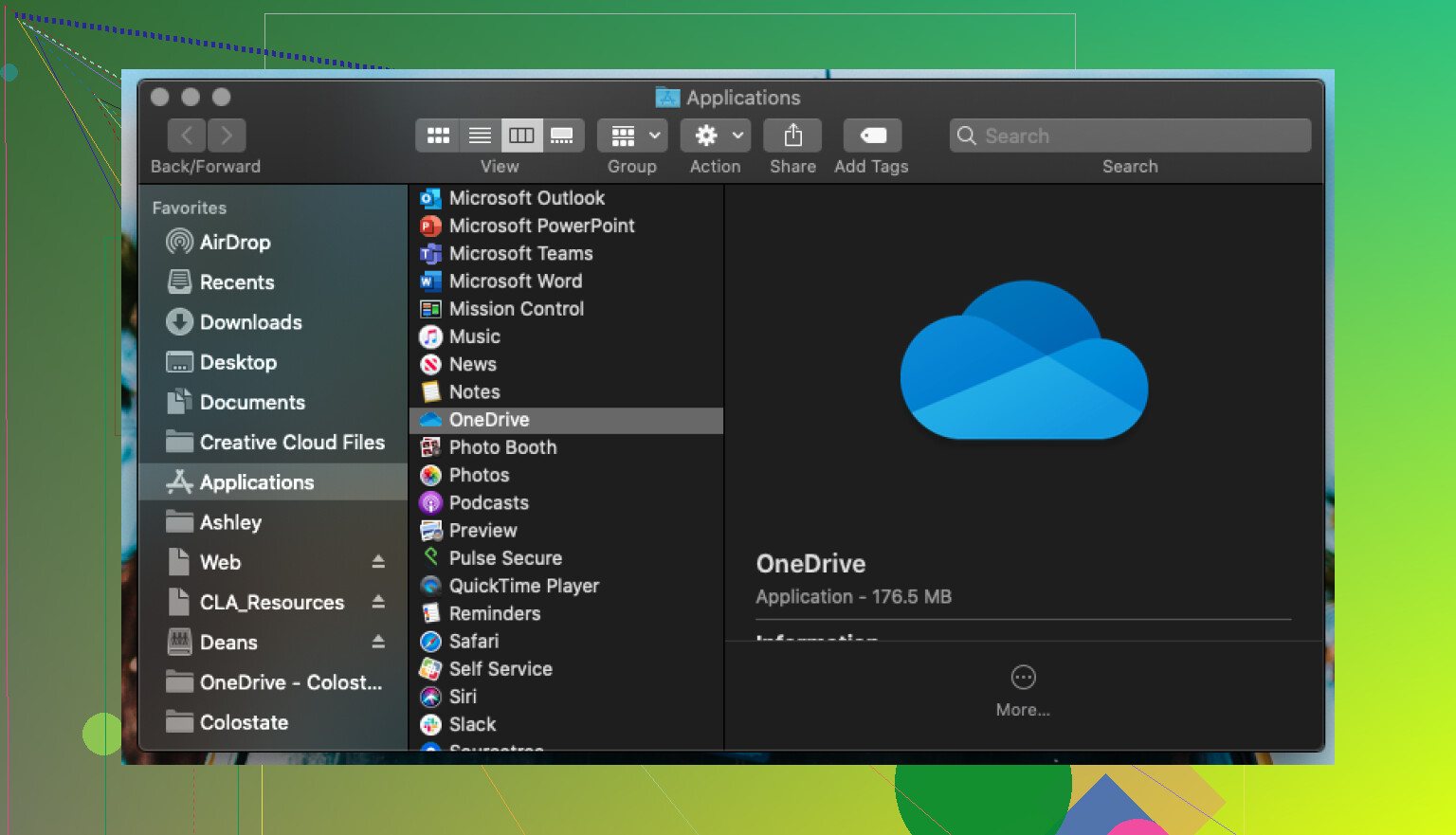Viewport: 1456px width, 835px height.
Task: Switch to icon view
Action: [x=438, y=136]
